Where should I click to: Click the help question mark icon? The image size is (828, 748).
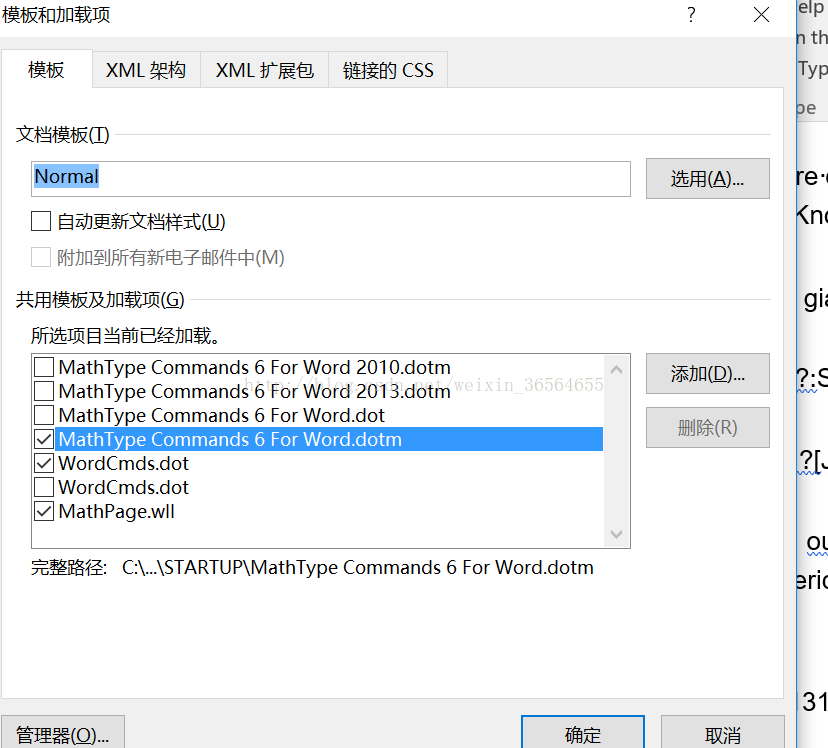pyautogui.click(x=691, y=15)
